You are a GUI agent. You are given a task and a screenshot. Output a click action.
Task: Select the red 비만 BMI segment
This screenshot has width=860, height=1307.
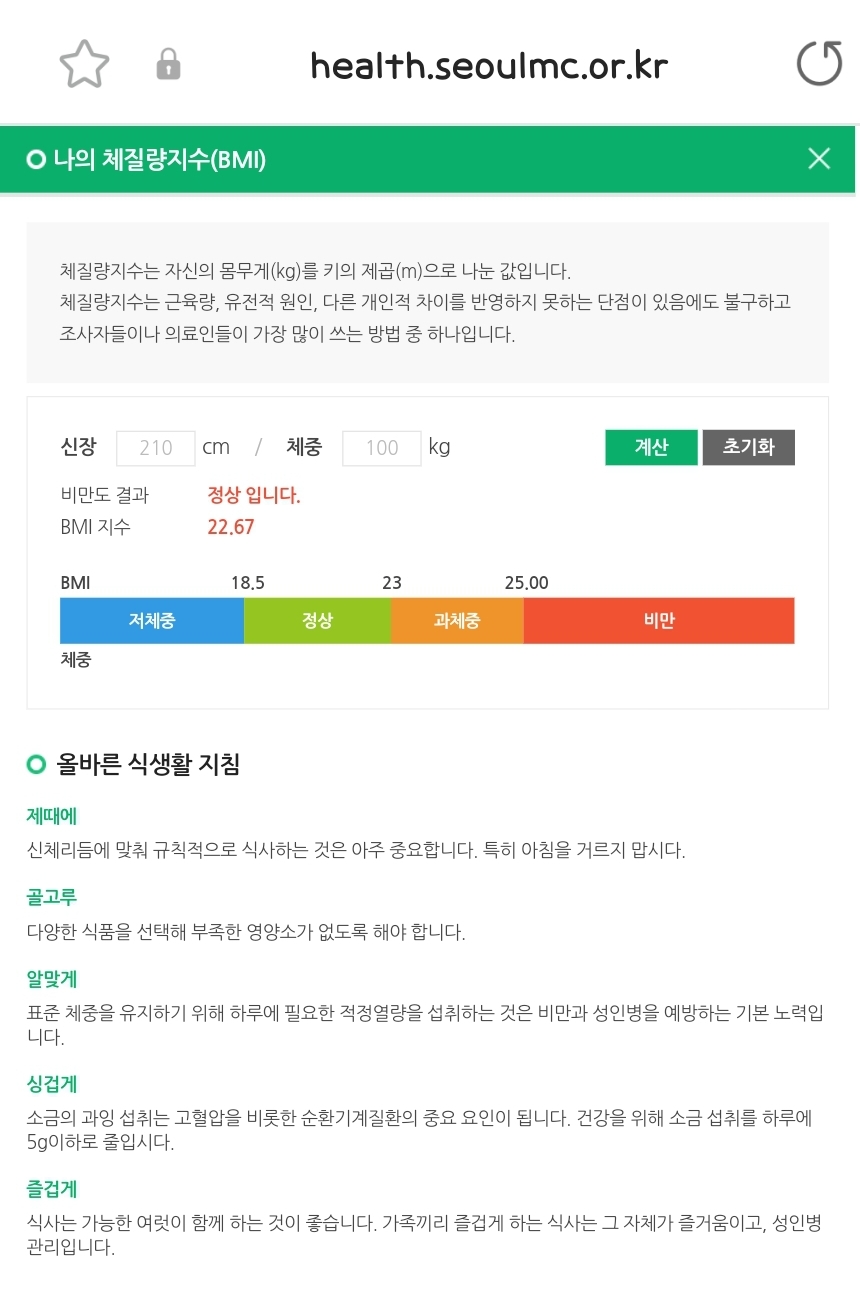[659, 621]
